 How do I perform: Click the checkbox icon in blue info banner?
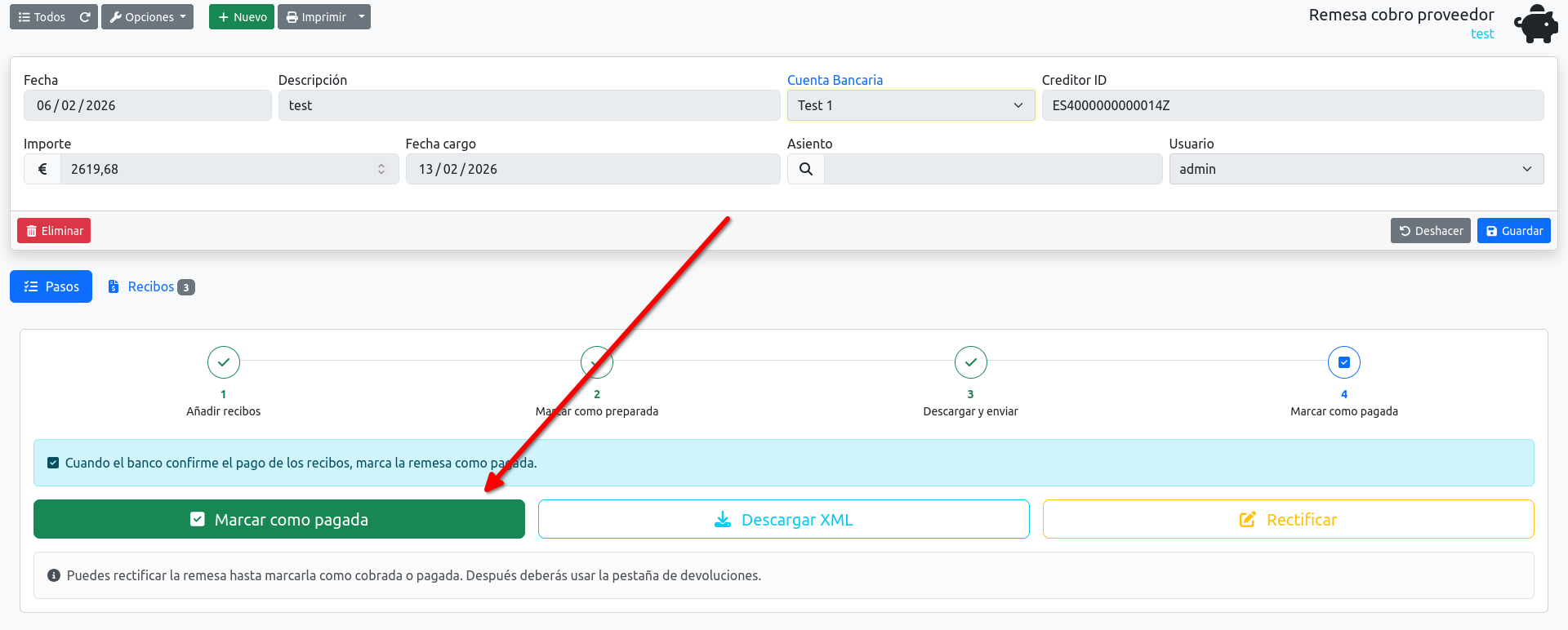click(53, 463)
